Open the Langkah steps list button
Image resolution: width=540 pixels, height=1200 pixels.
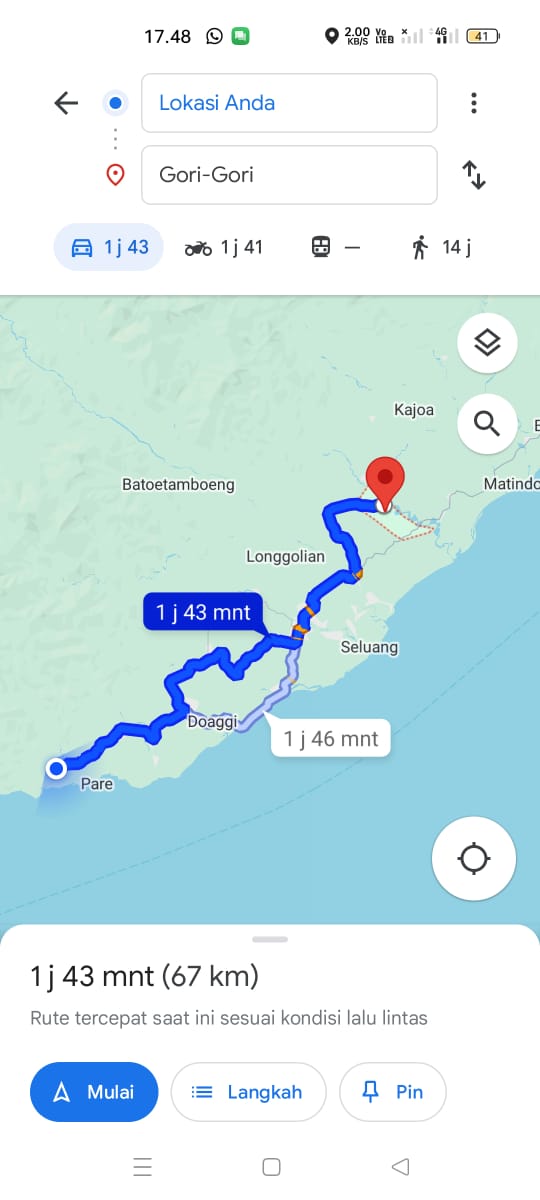point(248,1092)
